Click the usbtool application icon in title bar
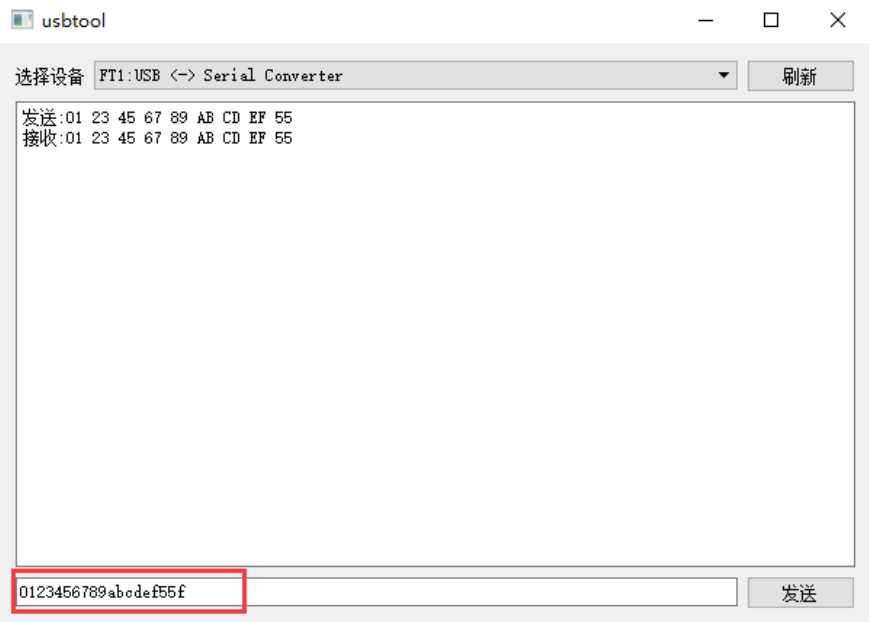The height and width of the screenshot is (622, 869). point(22,21)
